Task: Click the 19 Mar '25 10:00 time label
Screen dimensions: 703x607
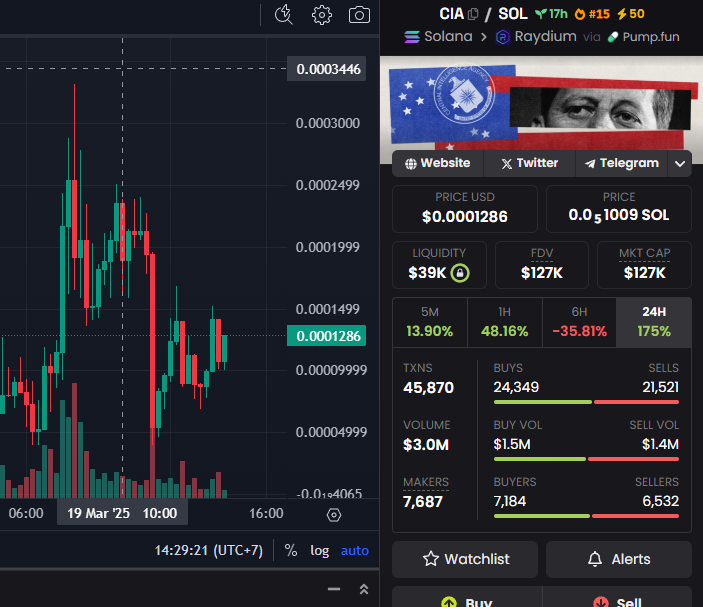Action: point(122,513)
